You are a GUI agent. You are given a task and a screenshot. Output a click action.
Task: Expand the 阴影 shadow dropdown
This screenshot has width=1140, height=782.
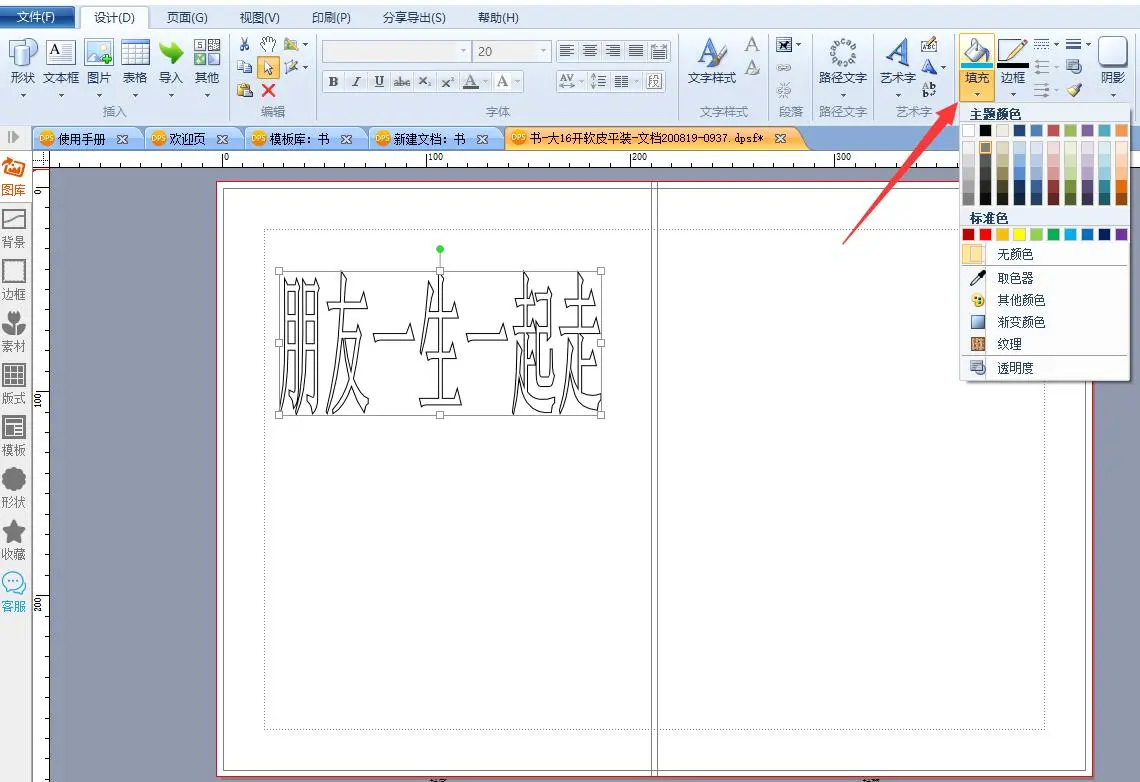1112,96
